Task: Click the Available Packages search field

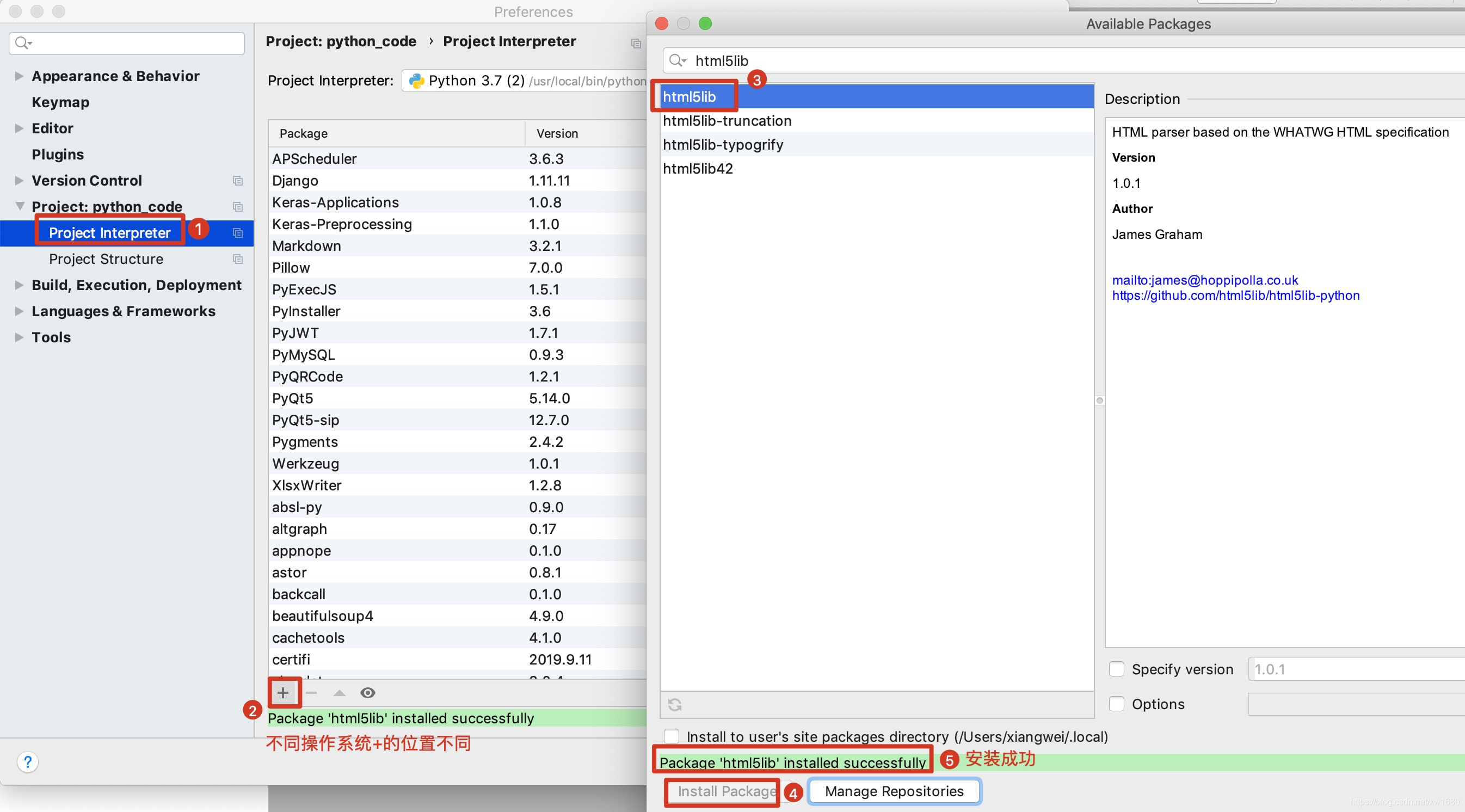Action: (1063, 60)
